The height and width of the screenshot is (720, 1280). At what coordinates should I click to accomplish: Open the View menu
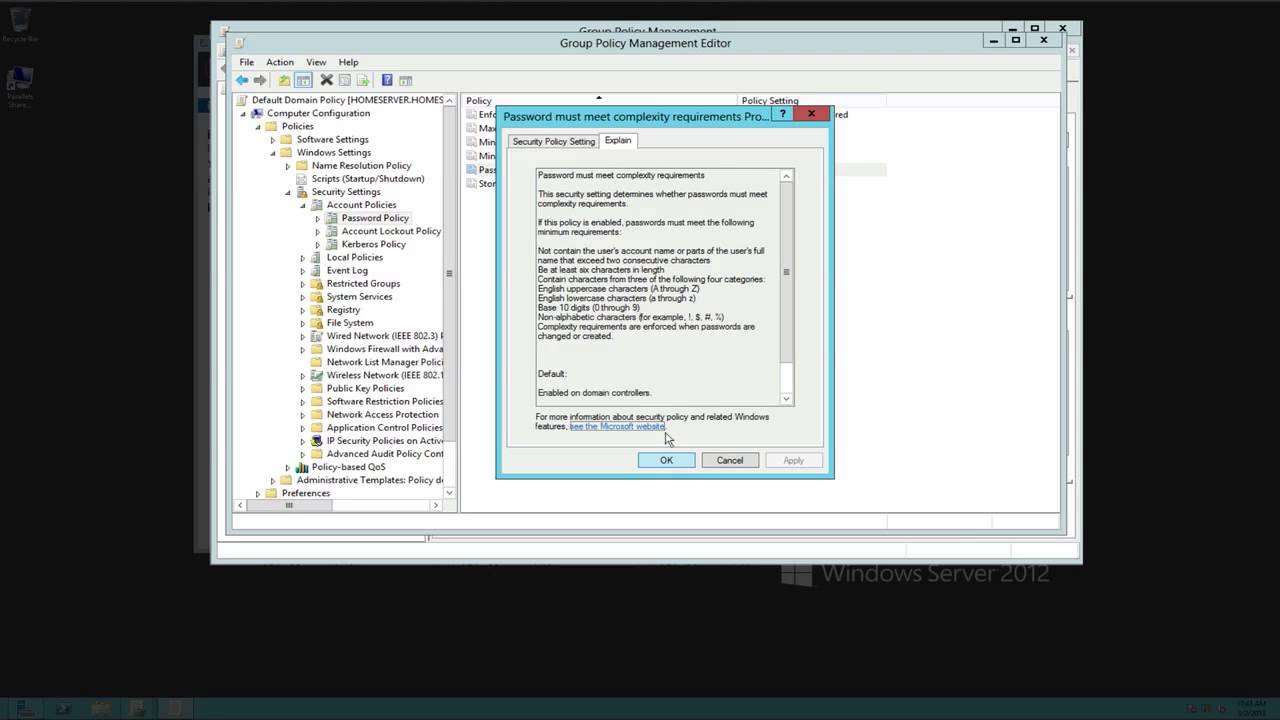pyautogui.click(x=316, y=62)
